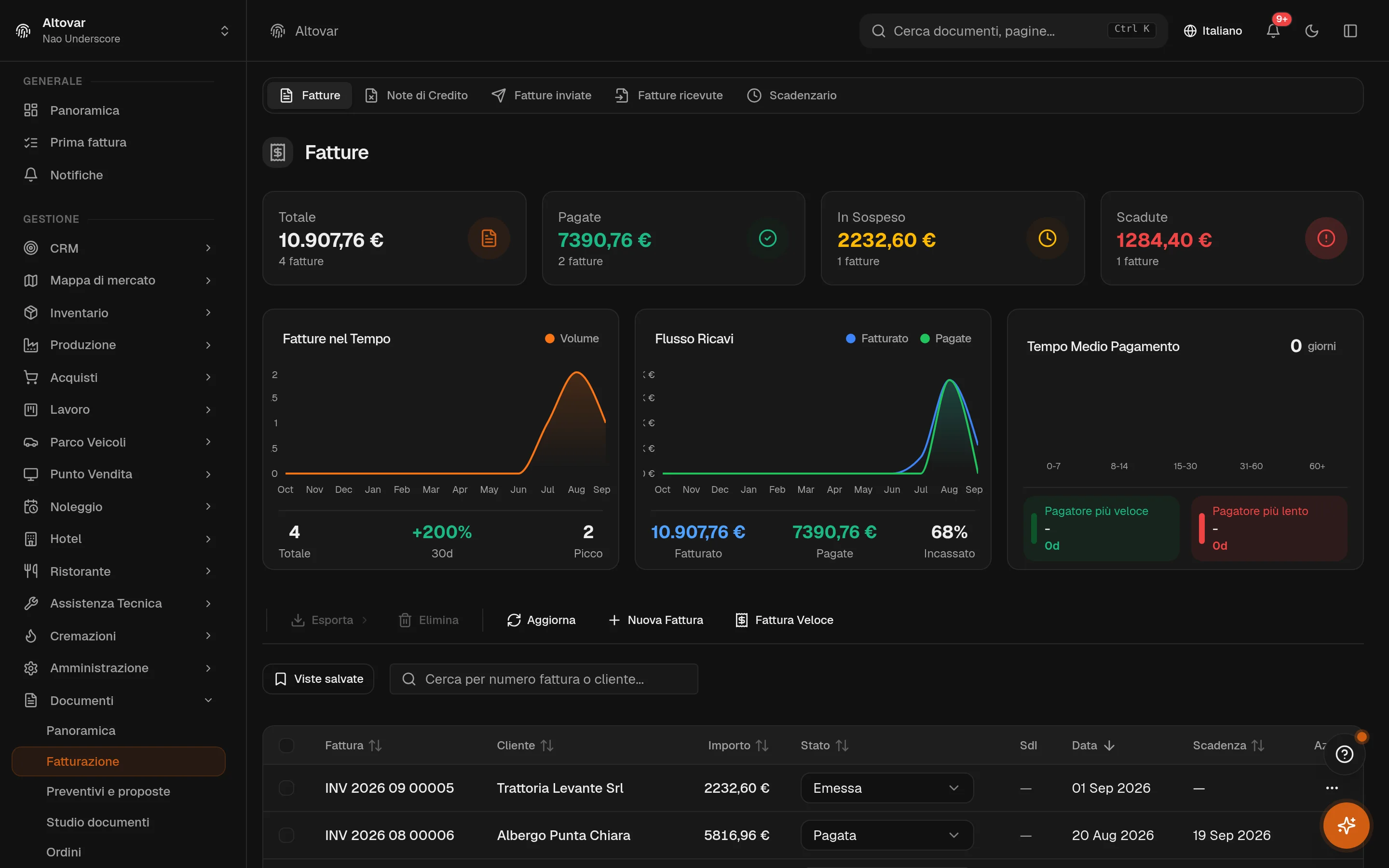Select all invoices with header checkbox

pos(286,745)
